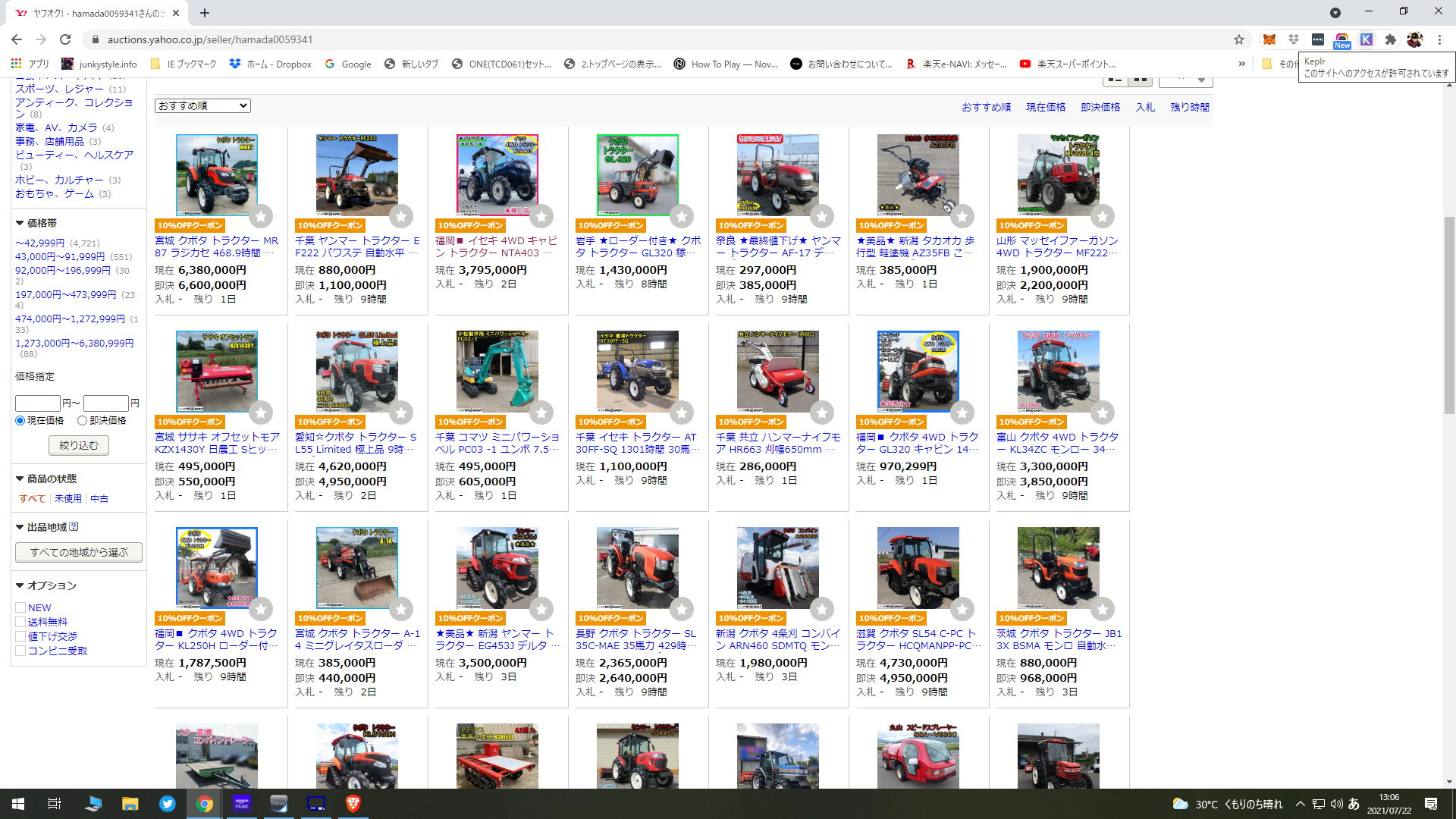Screen dimensions: 1456x819
Task: Star the マッセイファーガソン MF222 listing
Action: pos(1103,216)
